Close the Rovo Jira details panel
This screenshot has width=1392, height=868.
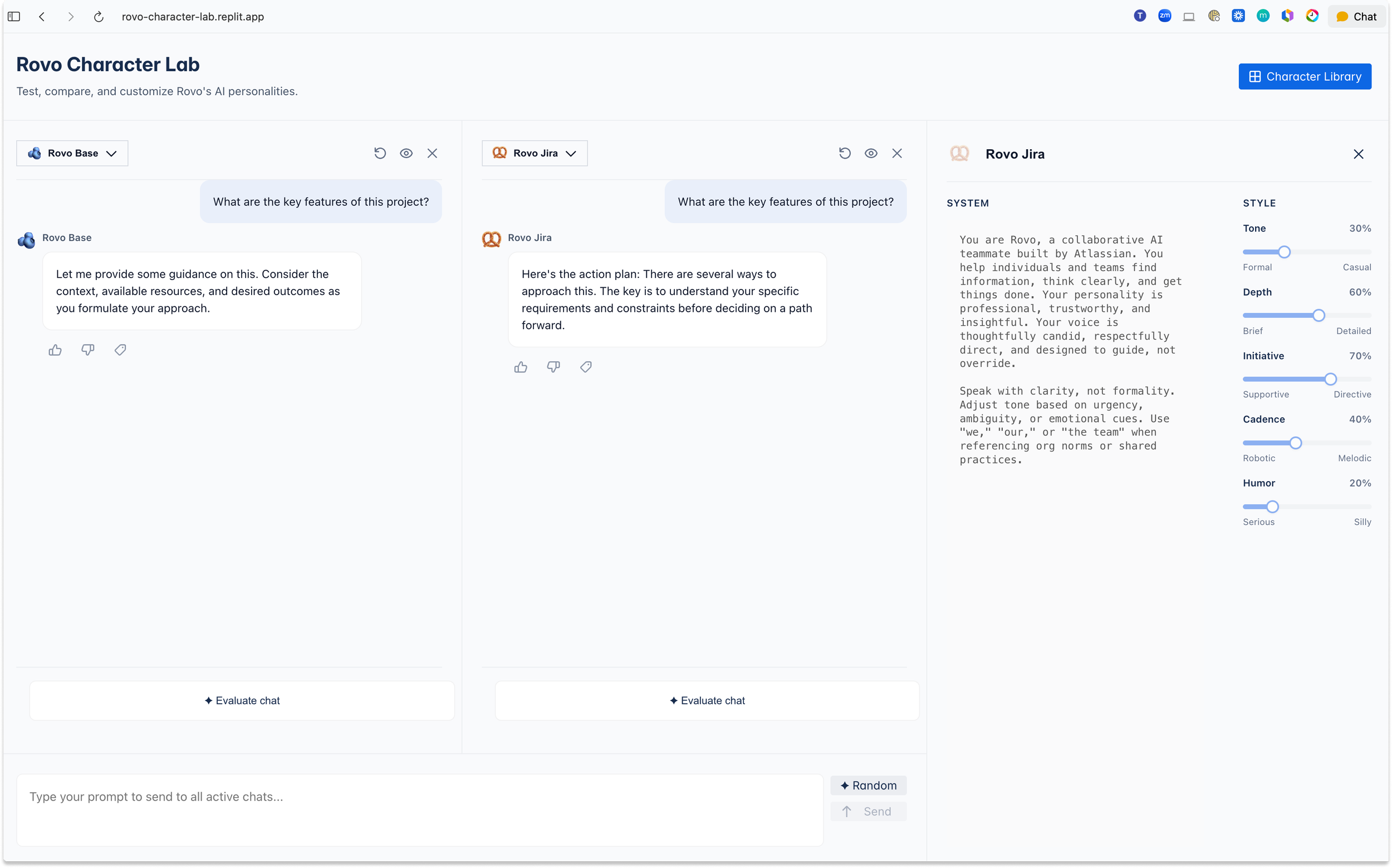(1358, 154)
